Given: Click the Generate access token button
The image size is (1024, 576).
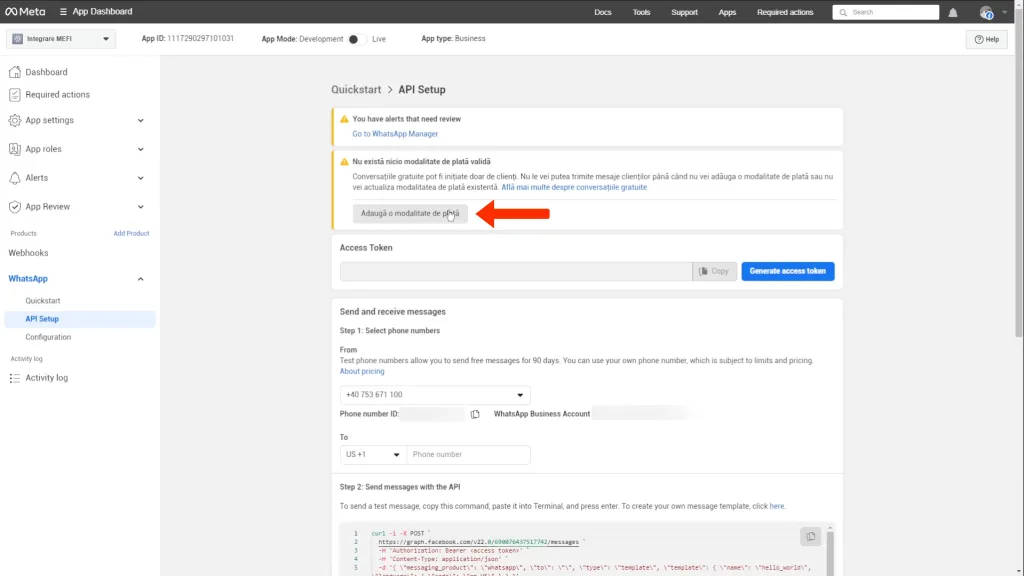Looking at the screenshot, I should click(x=788, y=271).
